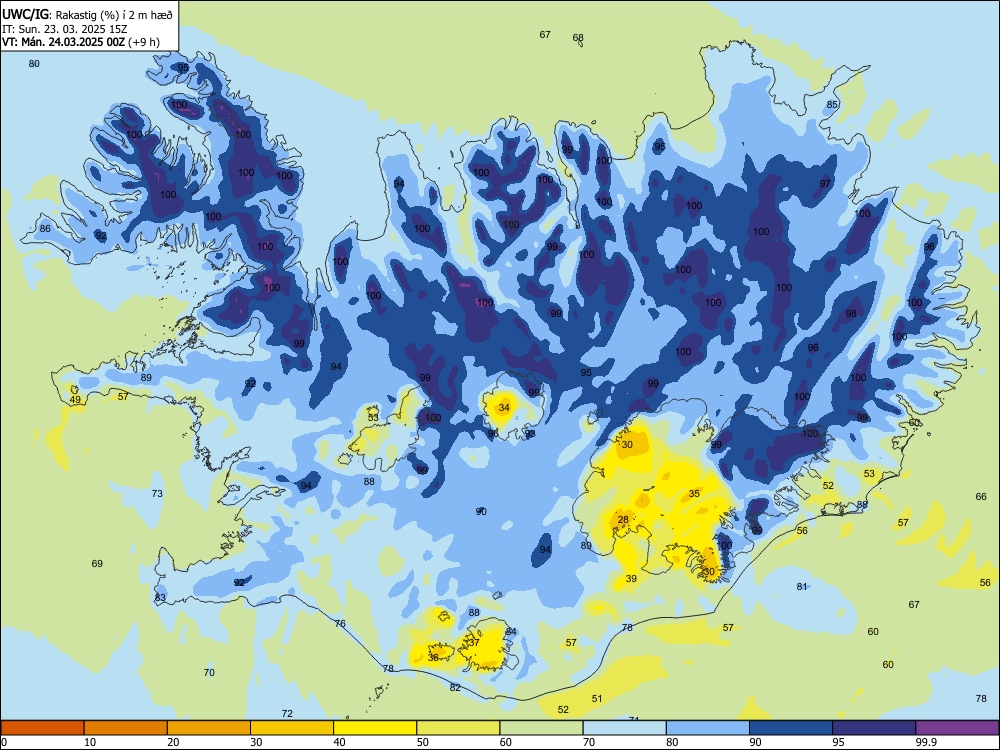1000x750 pixels.
Task: Click the humidity value 83 on the map
Action: 160,598
